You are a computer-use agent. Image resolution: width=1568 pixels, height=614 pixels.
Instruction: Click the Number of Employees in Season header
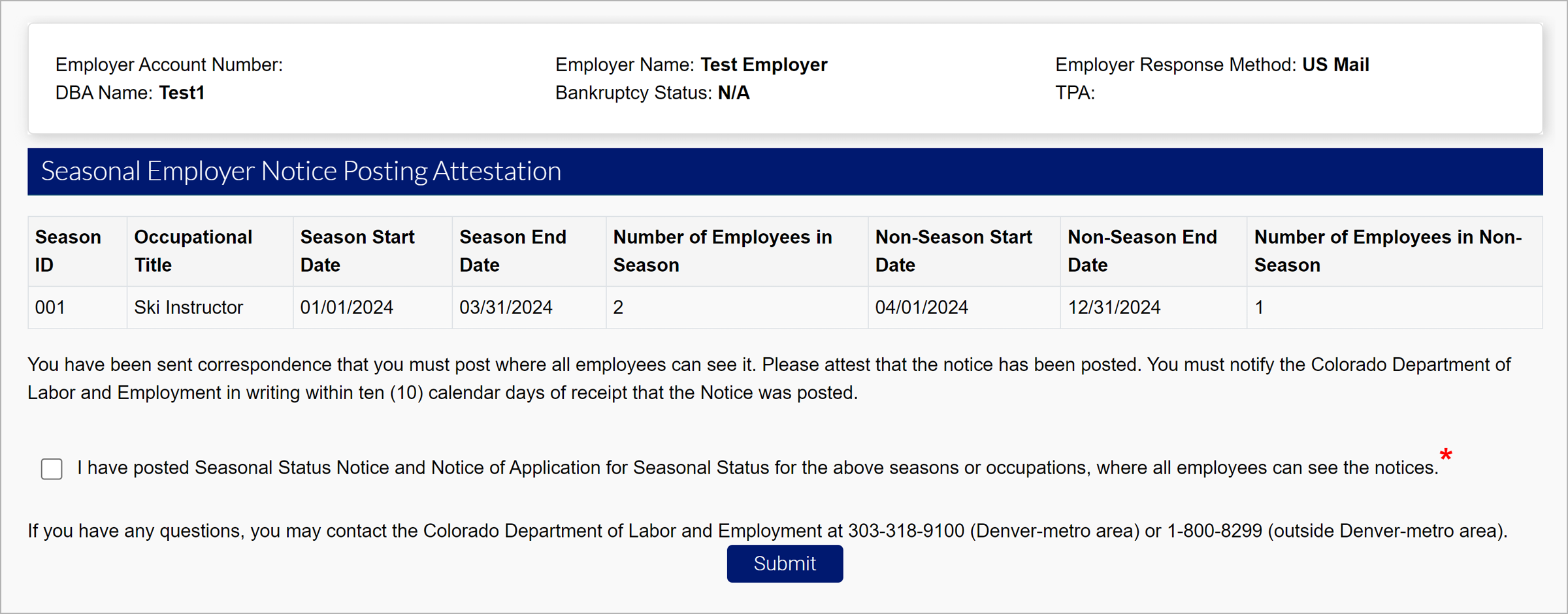click(x=722, y=251)
